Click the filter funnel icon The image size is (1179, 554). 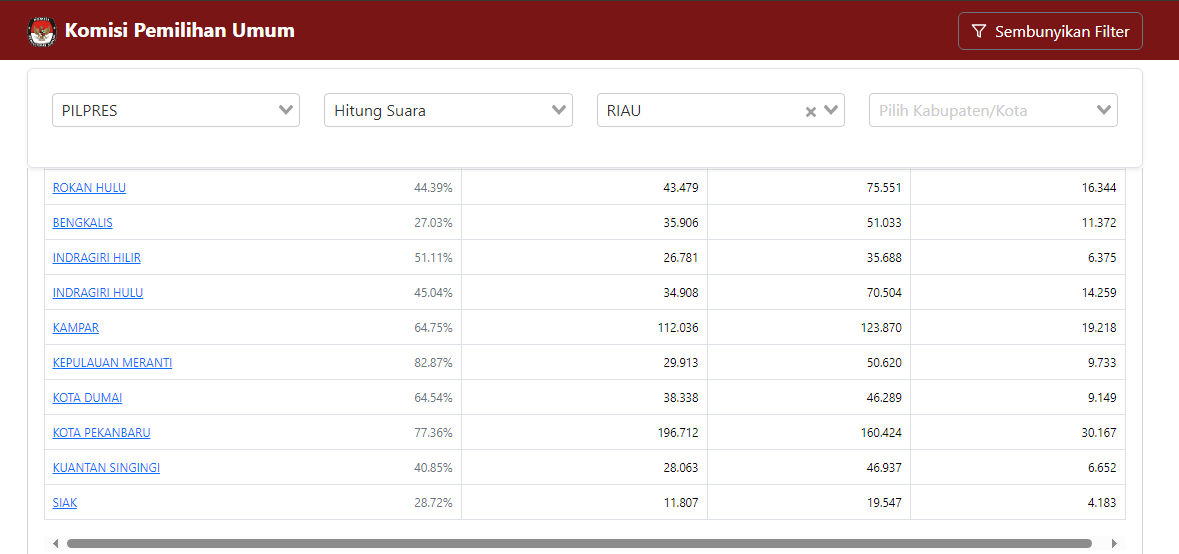(x=978, y=31)
